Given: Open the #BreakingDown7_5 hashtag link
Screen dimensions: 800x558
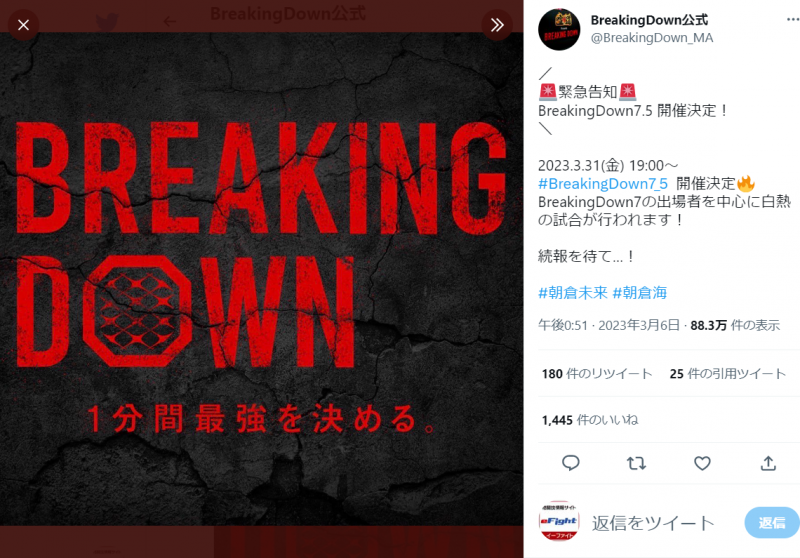Looking at the screenshot, I should [x=603, y=184].
